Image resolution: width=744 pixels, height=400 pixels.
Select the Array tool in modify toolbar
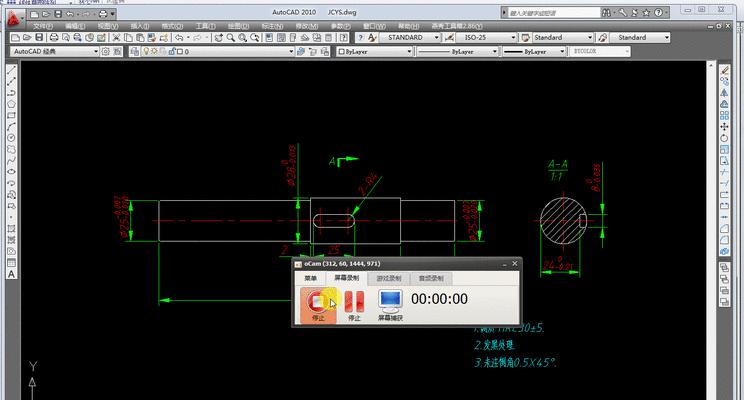(x=725, y=115)
